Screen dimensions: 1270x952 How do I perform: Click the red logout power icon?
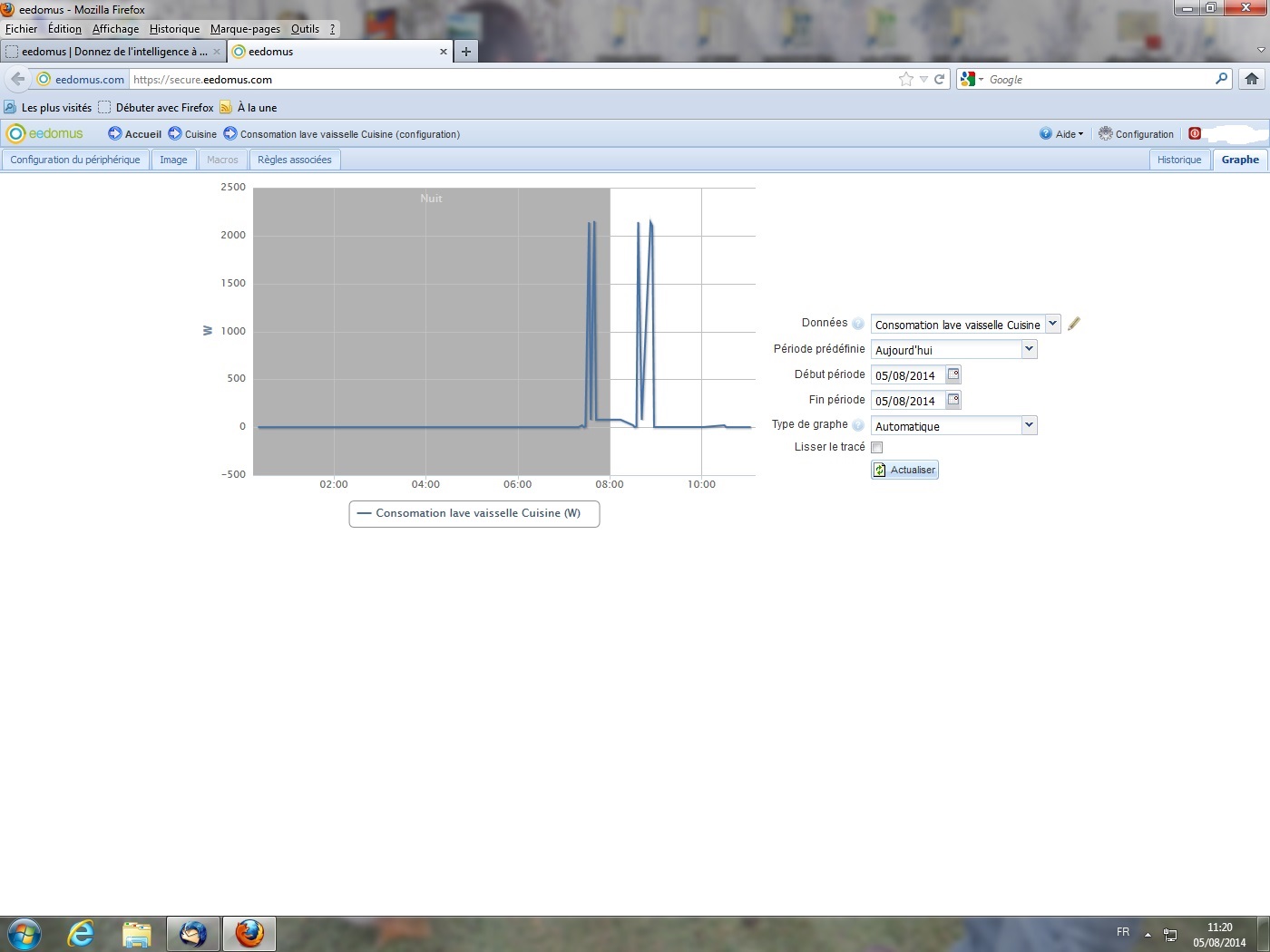tap(1195, 133)
